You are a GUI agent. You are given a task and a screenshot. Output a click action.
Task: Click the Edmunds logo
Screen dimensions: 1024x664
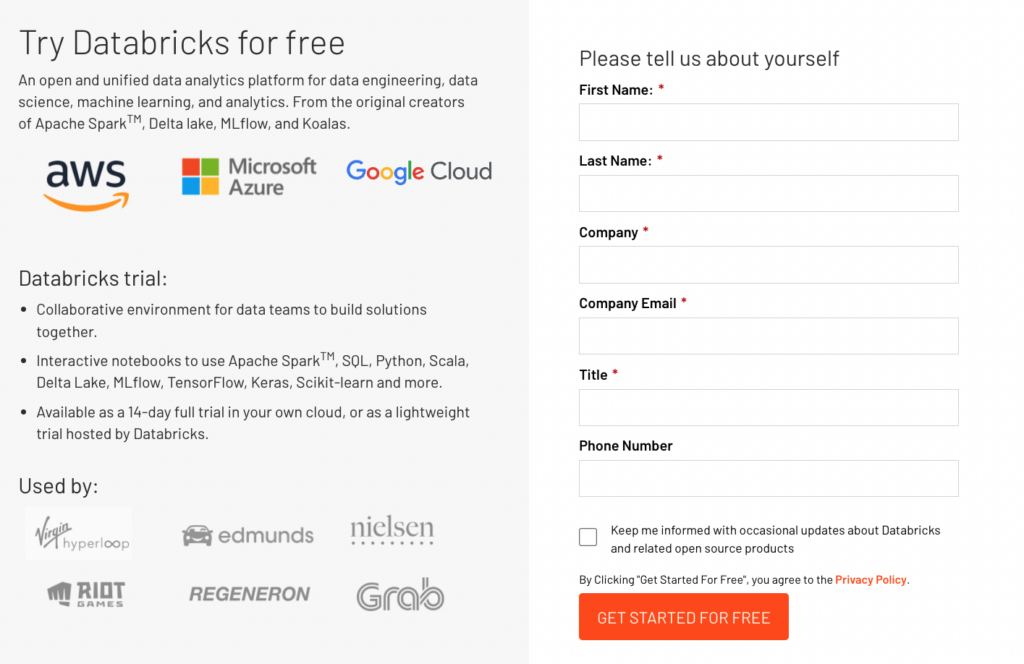248,536
